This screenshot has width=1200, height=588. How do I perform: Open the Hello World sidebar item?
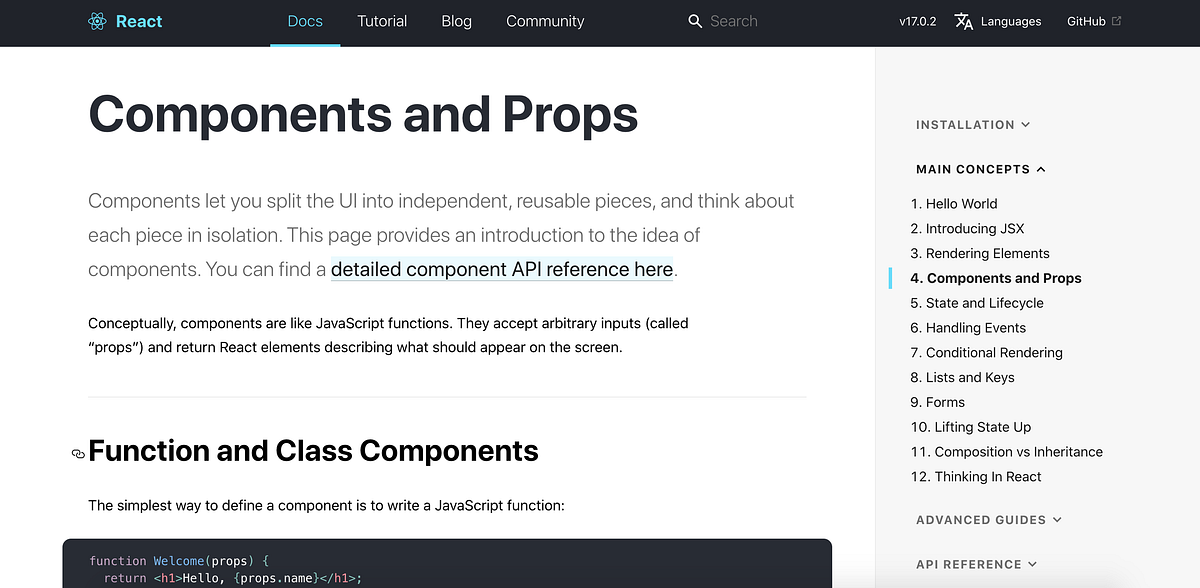[954, 203]
